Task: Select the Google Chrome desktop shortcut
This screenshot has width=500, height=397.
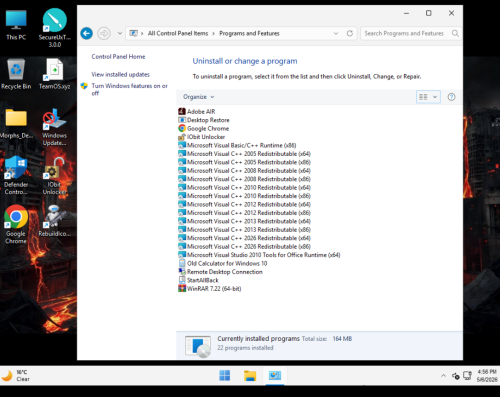Action: tap(16, 224)
